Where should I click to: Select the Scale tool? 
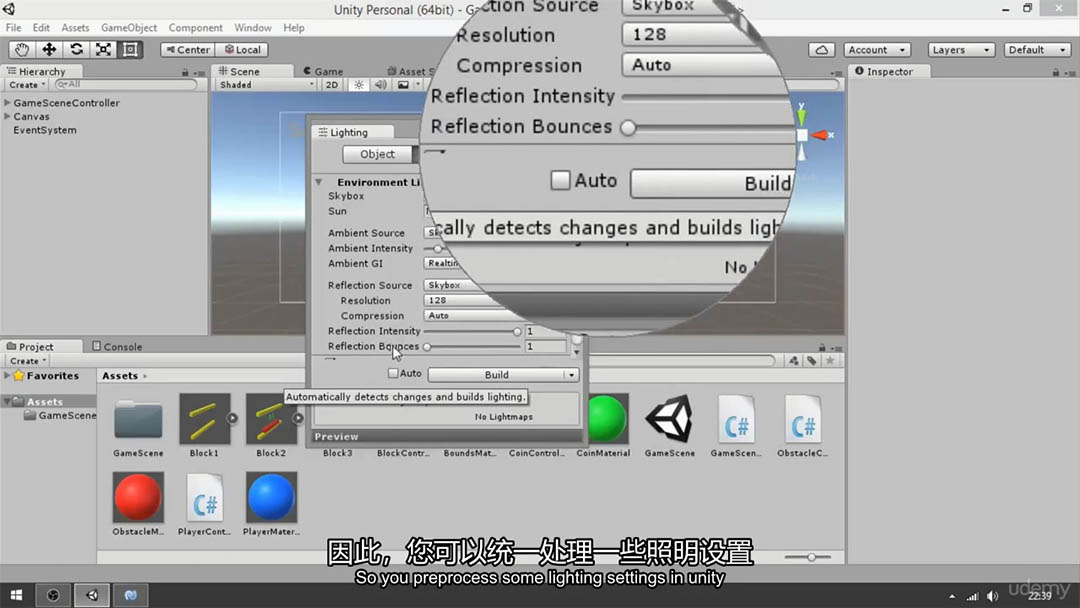(x=103, y=50)
